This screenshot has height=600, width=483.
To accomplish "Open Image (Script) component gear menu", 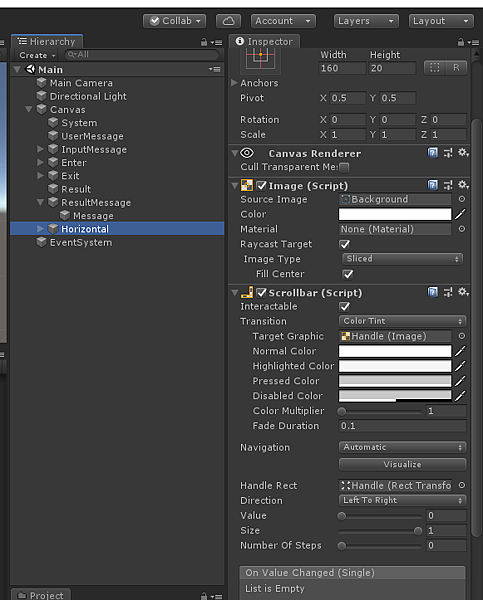I will [x=463, y=186].
